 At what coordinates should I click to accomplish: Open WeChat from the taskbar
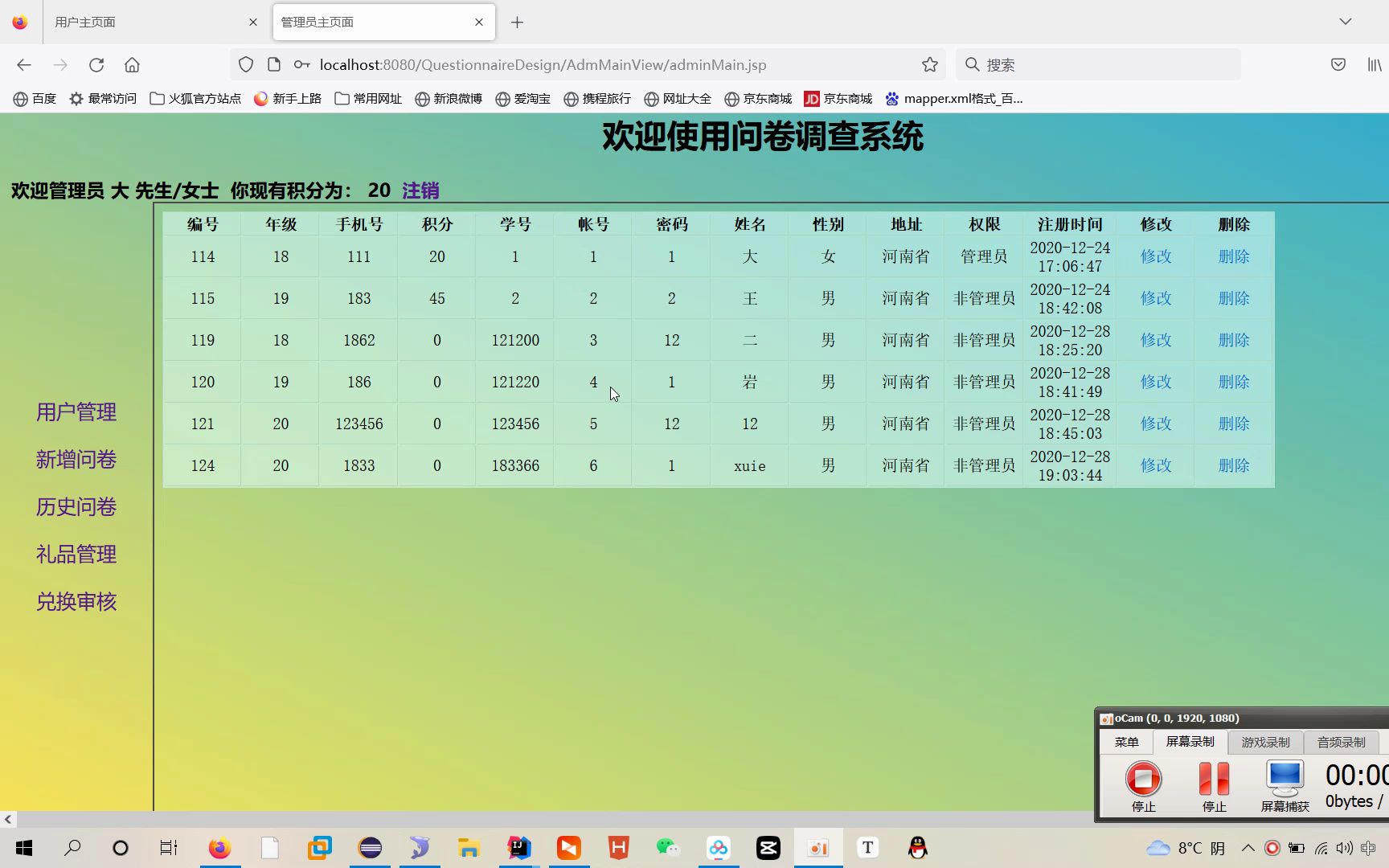tap(668, 847)
